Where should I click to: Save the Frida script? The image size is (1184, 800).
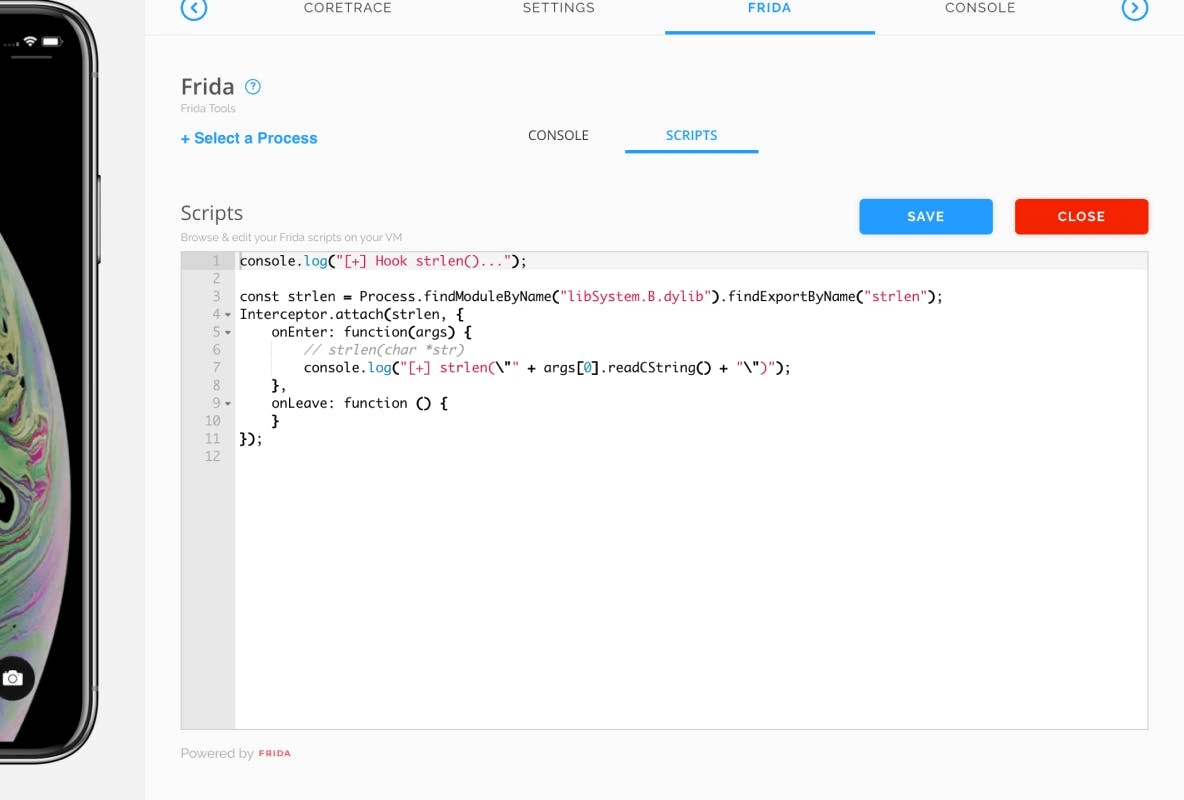pos(925,216)
